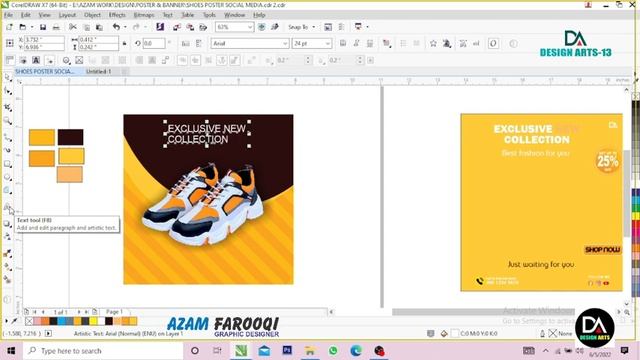640x360 pixels.
Task: Select the Zoom tool in the toolbox
Action: pos(8,121)
